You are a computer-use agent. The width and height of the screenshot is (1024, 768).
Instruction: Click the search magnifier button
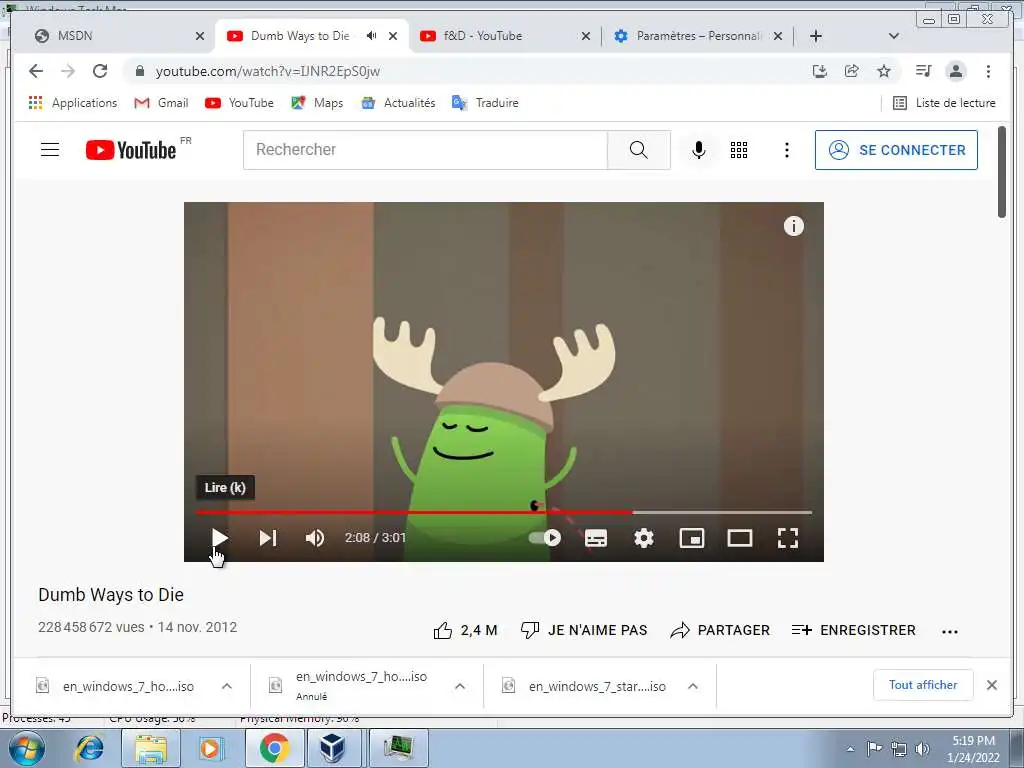pyautogui.click(x=639, y=150)
